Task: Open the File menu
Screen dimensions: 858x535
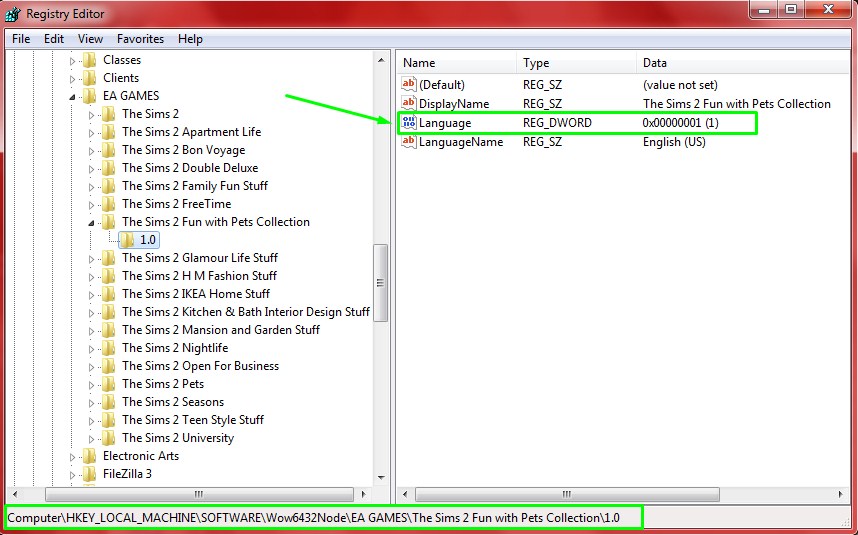Action: coord(21,39)
